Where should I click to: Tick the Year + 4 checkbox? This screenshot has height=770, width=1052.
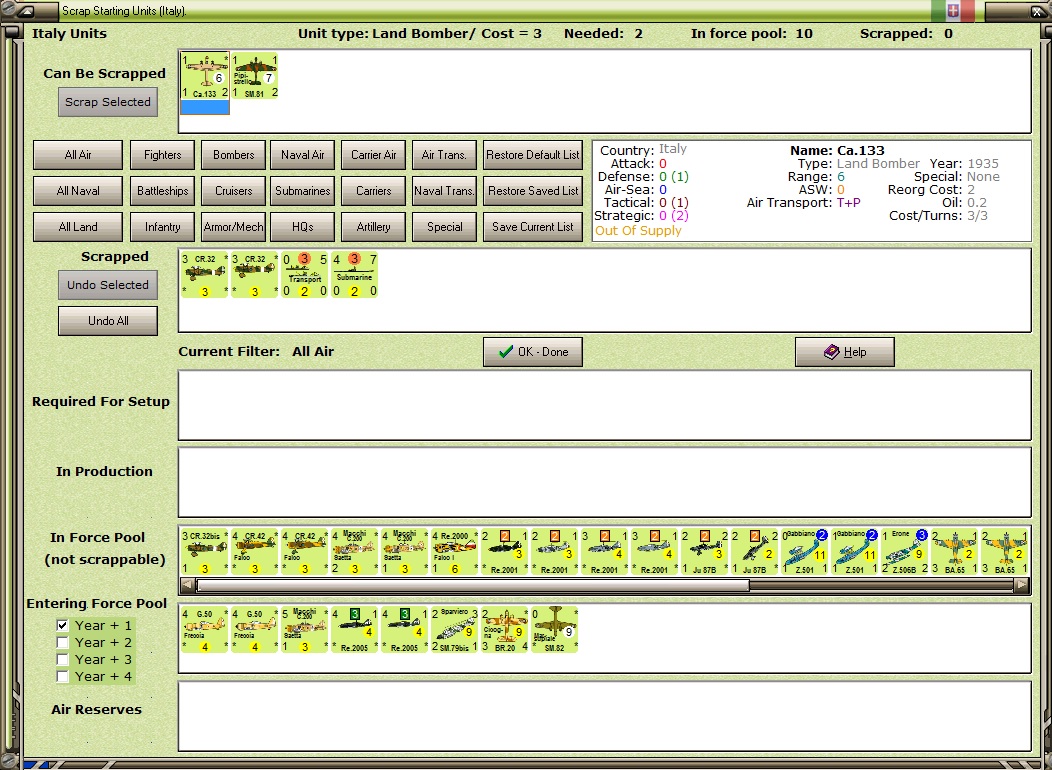[62, 676]
